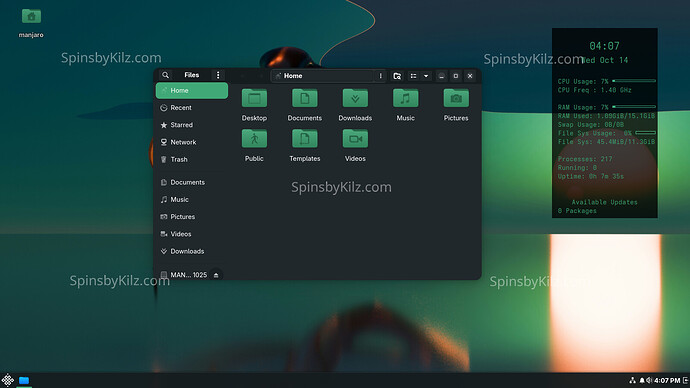This screenshot has width=690, height=388.
Task: Click the File Sys: 45.4MiB text on the widget
Action: (606, 142)
